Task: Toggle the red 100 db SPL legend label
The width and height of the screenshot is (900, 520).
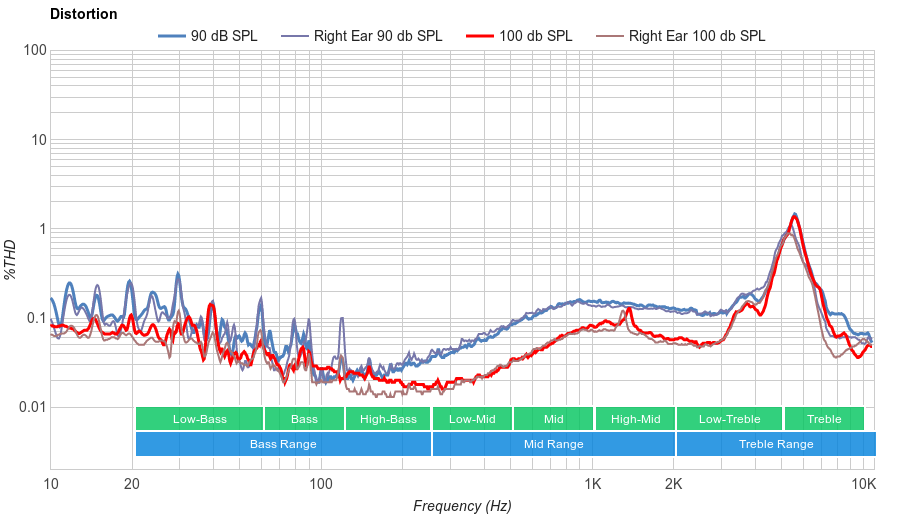Action: 535,36
